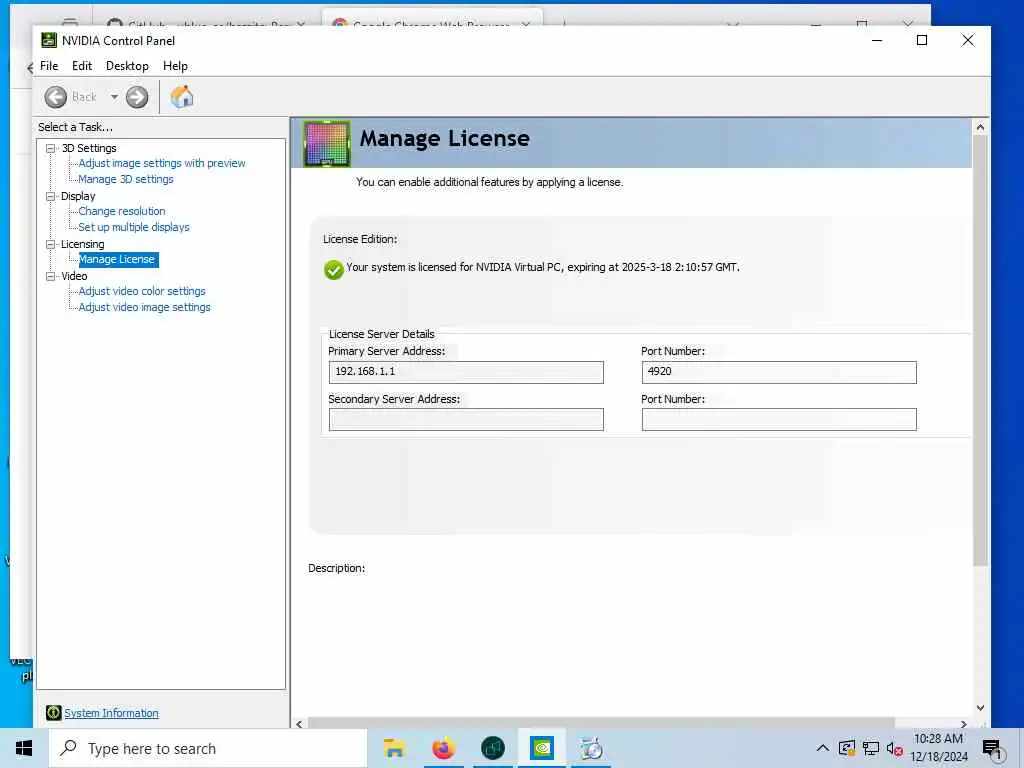Click the Display category label
This screenshot has width=1024, height=768.
78,196
